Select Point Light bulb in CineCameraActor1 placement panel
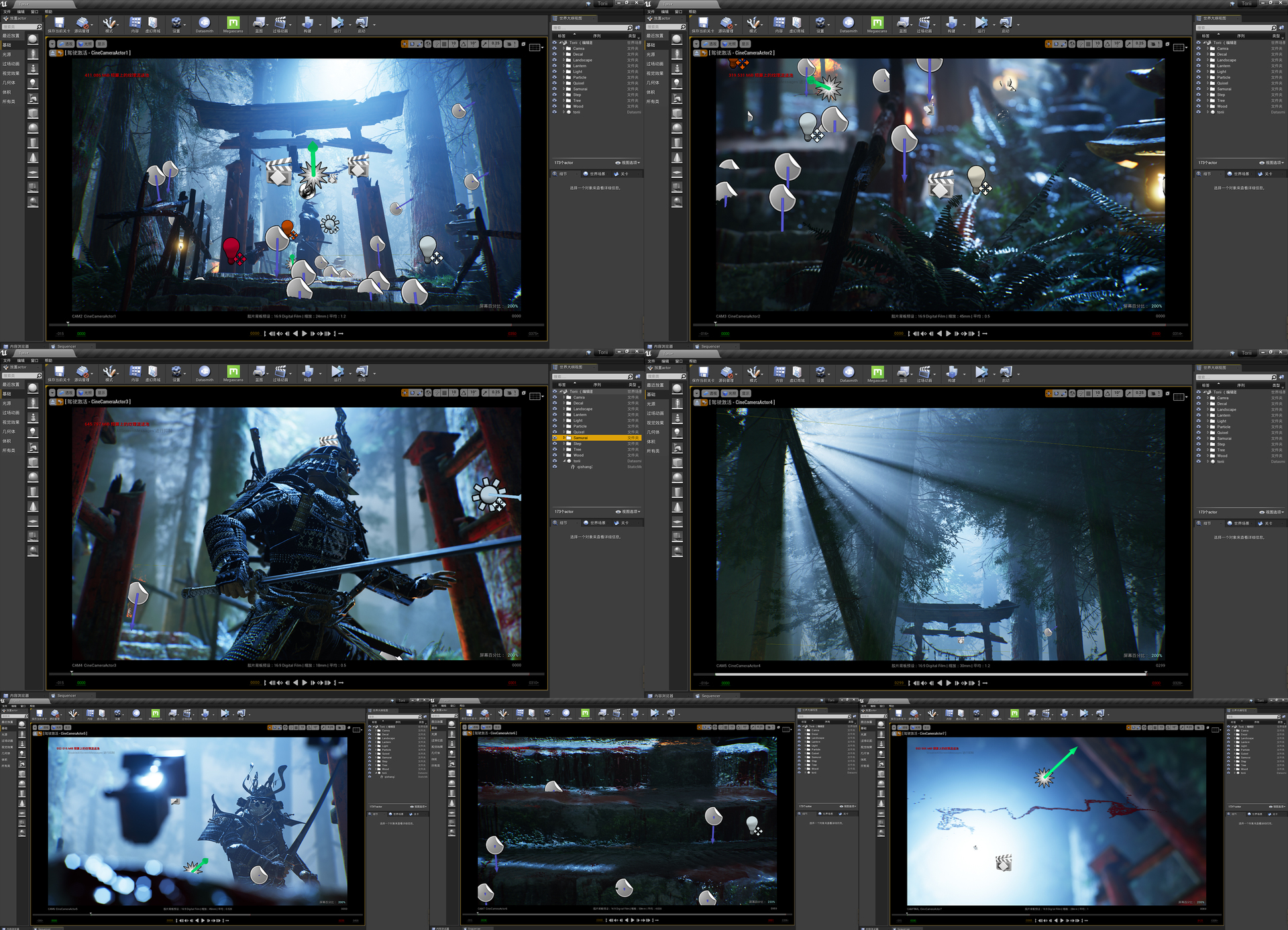 coord(33,83)
